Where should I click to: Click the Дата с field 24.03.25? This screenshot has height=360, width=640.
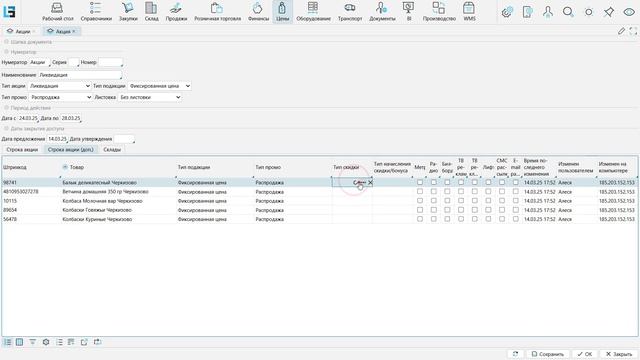click(x=28, y=118)
